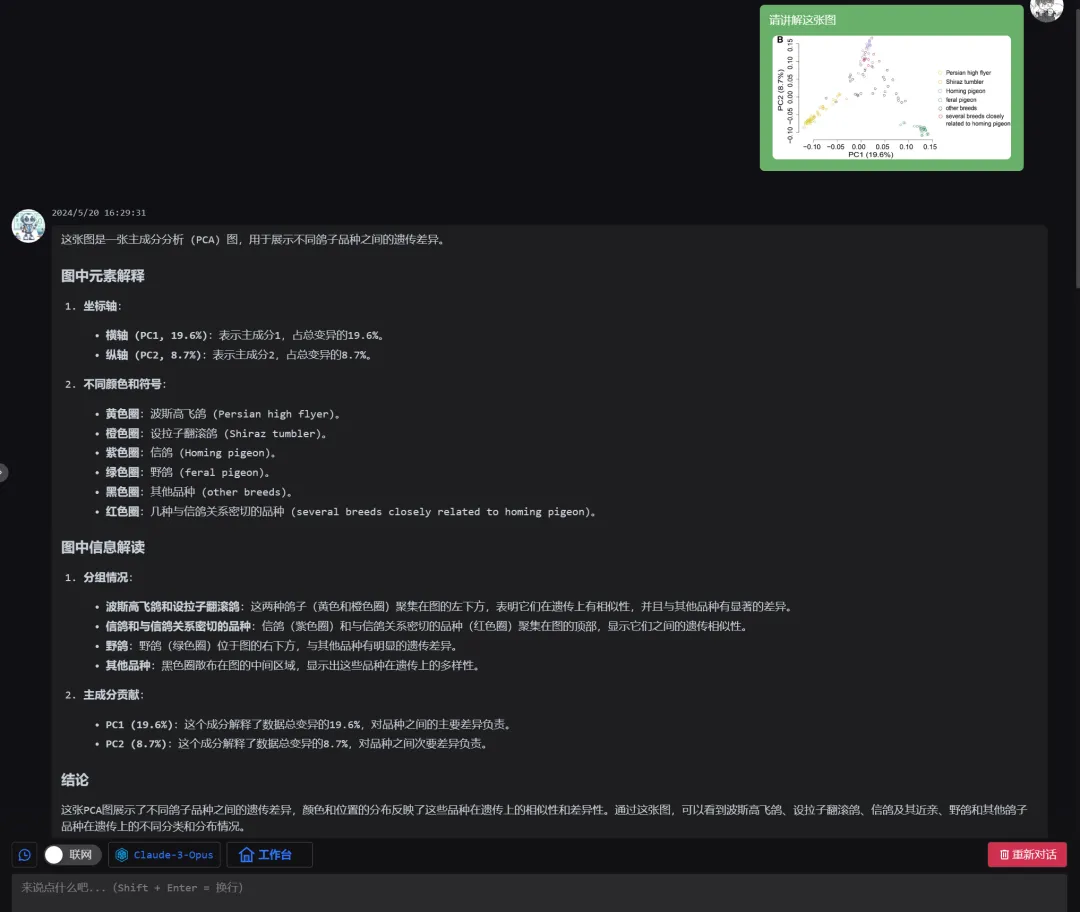Click the user avatar at top right
Screen dimensions: 1080x912
1047,8
